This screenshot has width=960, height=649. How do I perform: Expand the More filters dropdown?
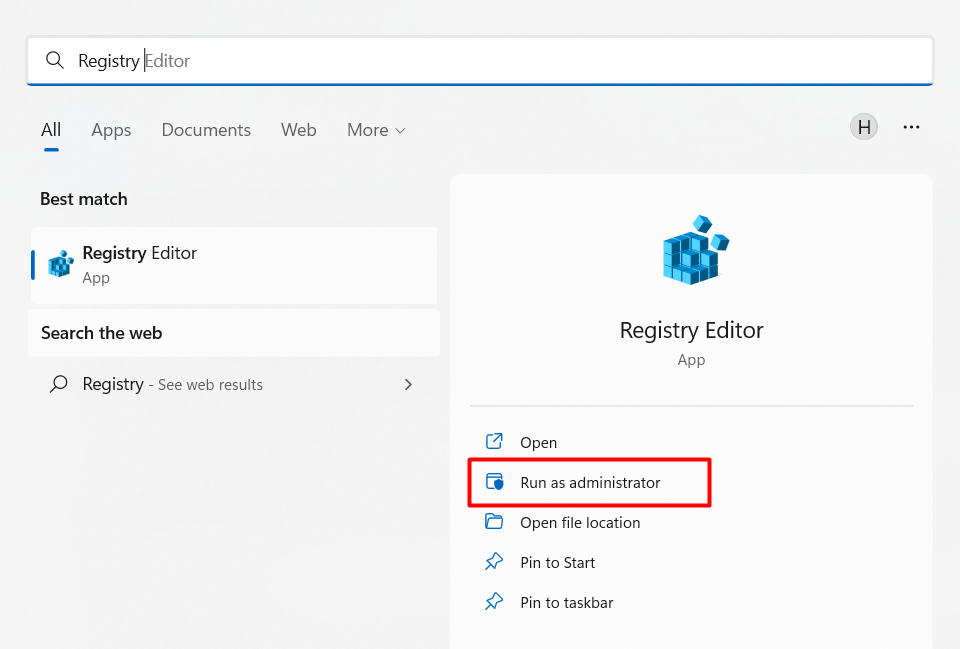click(x=376, y=130)
